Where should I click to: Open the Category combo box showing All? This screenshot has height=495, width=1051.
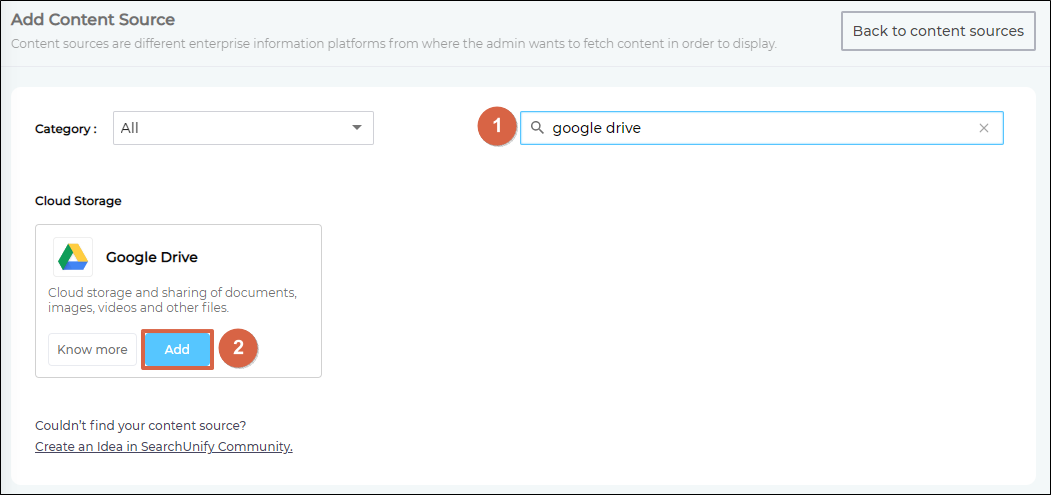point(230,128)
